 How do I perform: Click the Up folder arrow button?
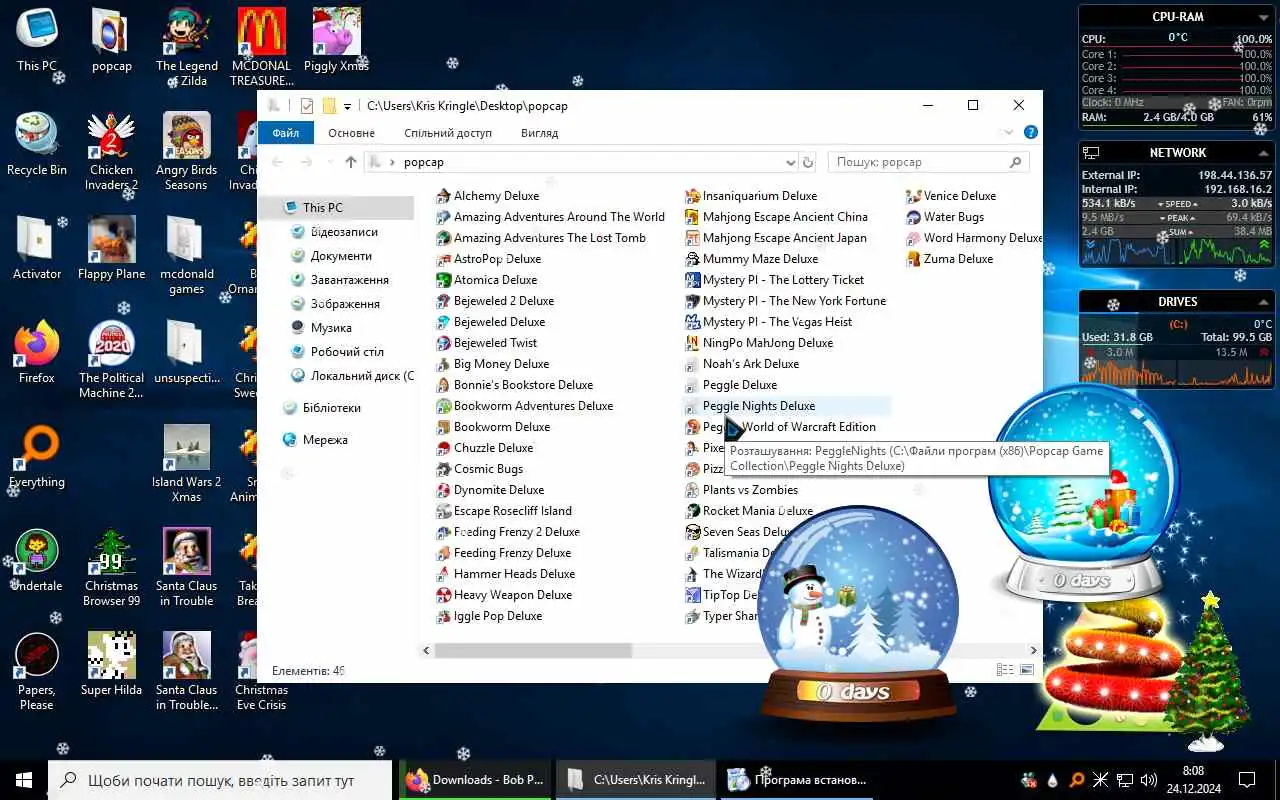pyautogui.click(x=350, y=162)
